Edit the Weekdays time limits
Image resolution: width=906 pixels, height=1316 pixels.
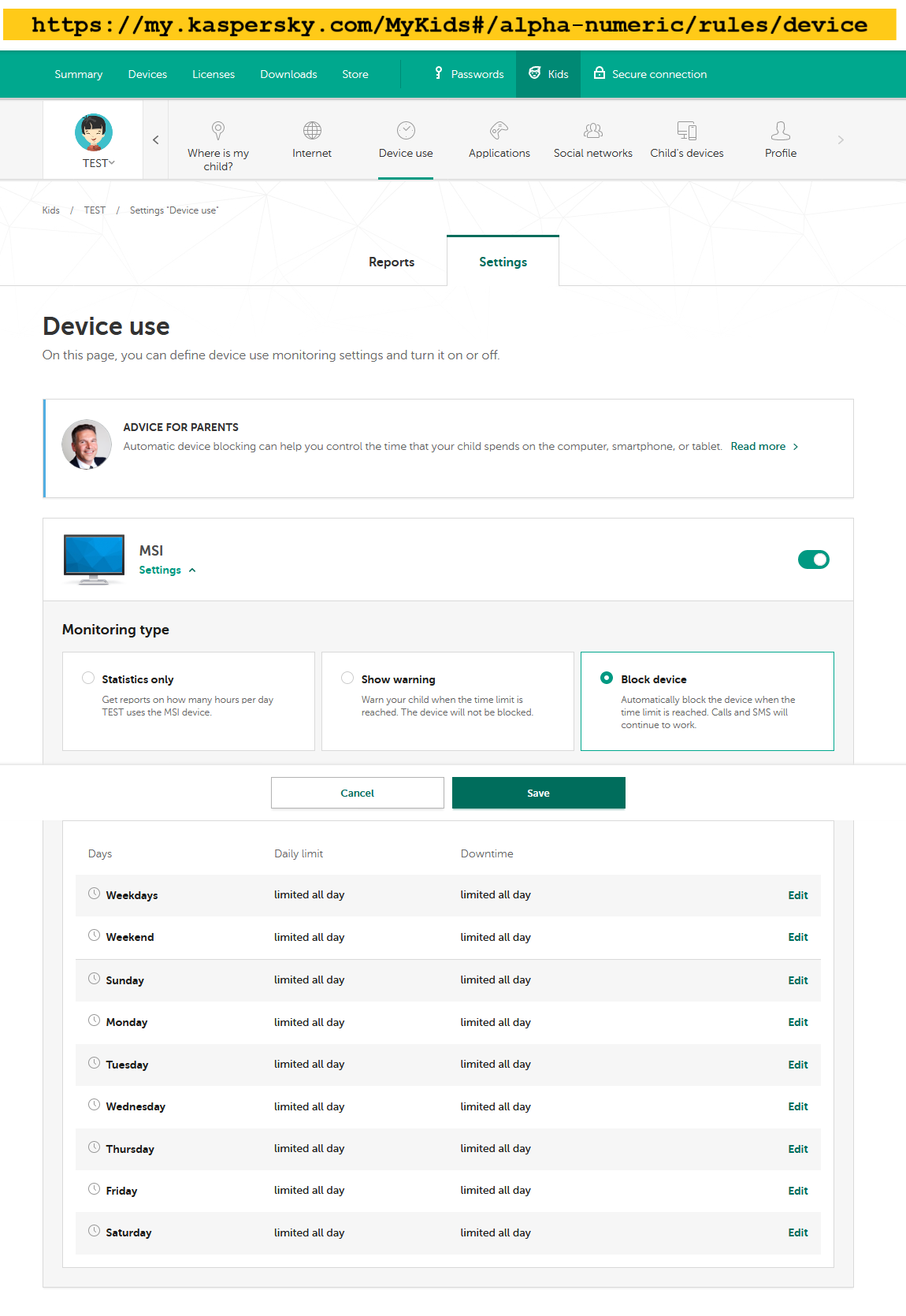pos(798,895)
